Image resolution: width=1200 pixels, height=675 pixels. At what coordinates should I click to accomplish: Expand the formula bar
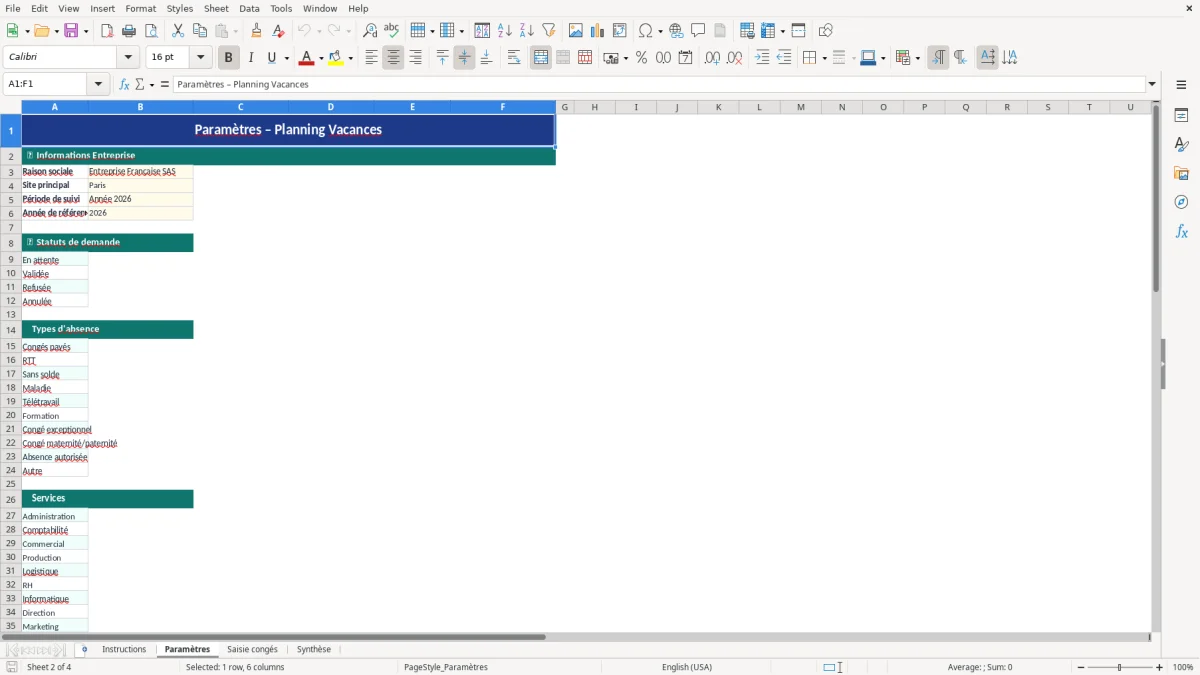pyautogui.click(x=1152, y=84)
